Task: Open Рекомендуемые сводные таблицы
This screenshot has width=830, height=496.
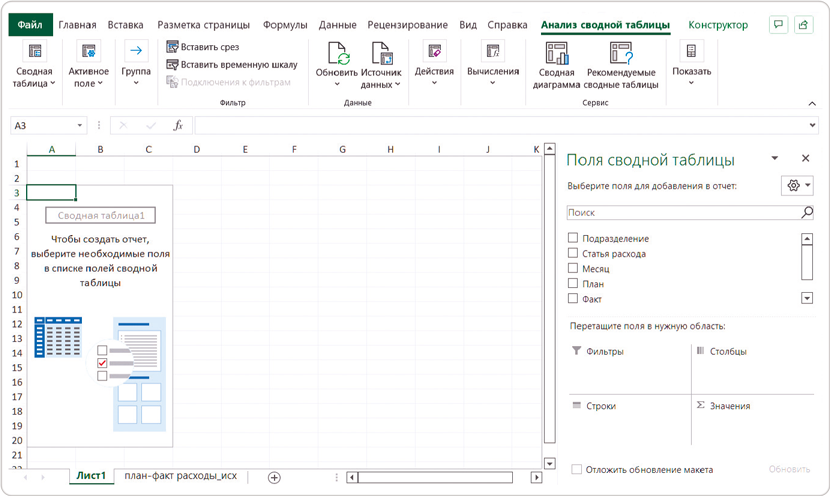Action: 621,54
